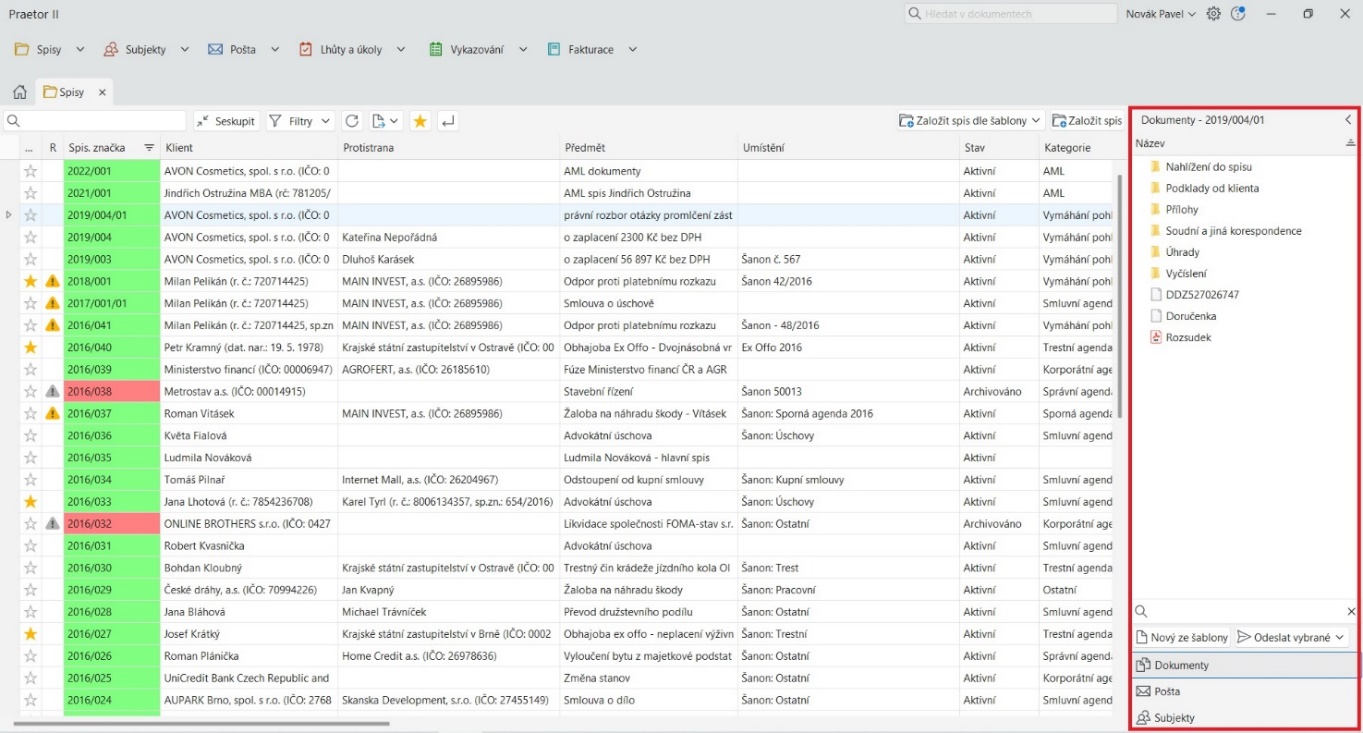Collapse the Dokumenty side panel

[1347, 120]
